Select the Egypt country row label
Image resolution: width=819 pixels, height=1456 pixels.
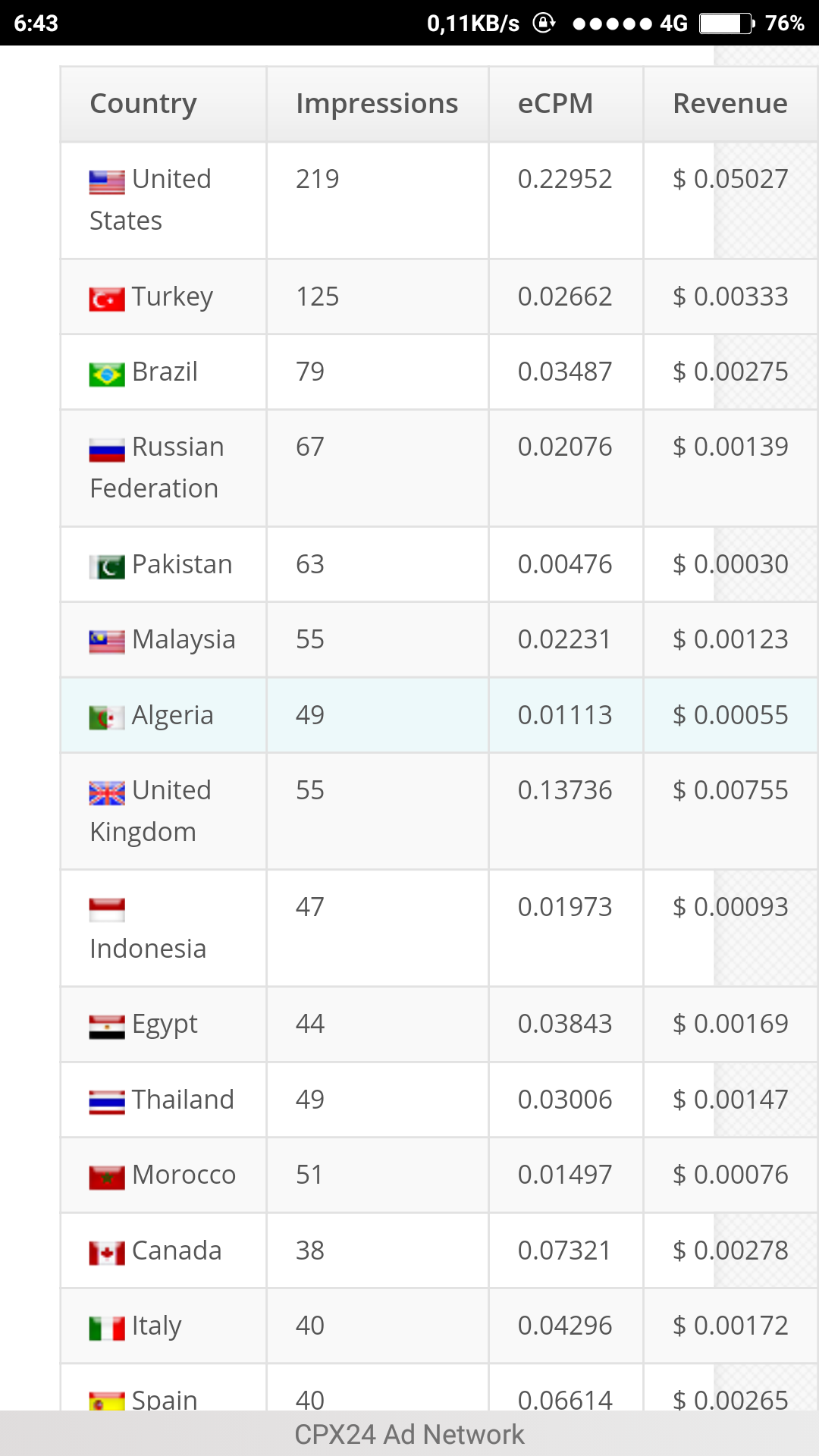165,1025
